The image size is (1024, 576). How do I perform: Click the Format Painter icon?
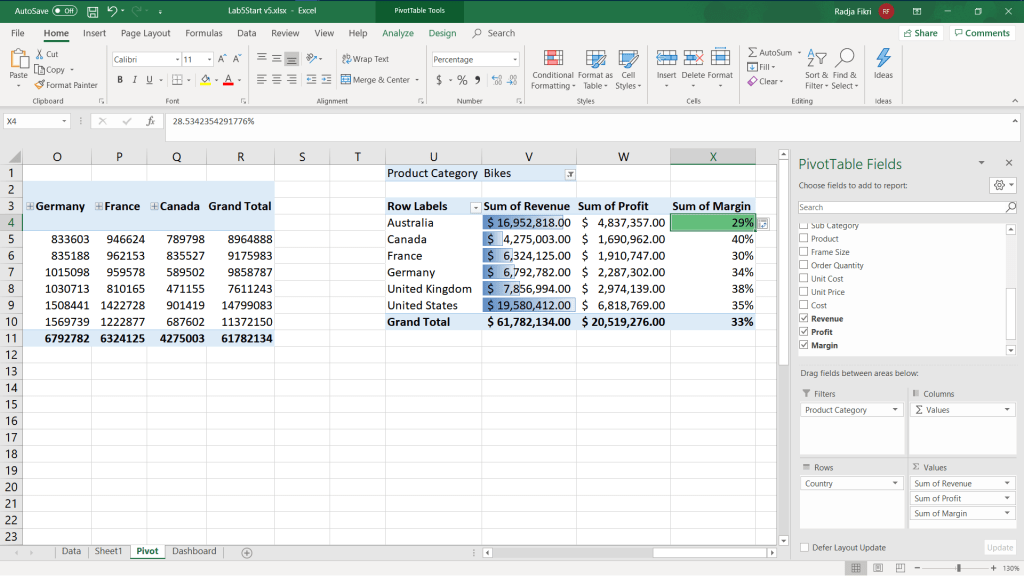39,85
